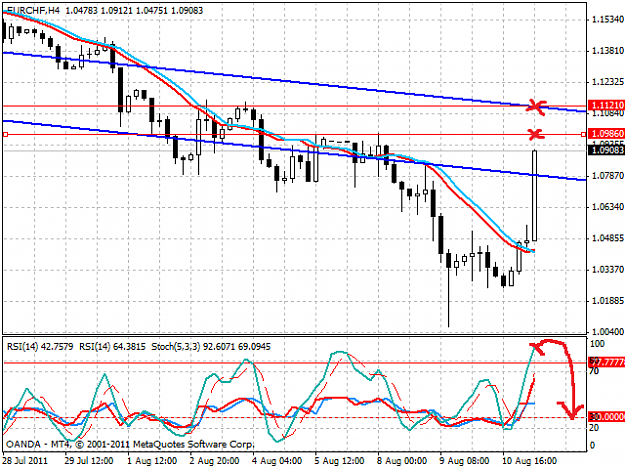This screenshot has width=625, height=469.
Task: Grab the left square handle of the 1.09860 line
Action: (5, 135)
